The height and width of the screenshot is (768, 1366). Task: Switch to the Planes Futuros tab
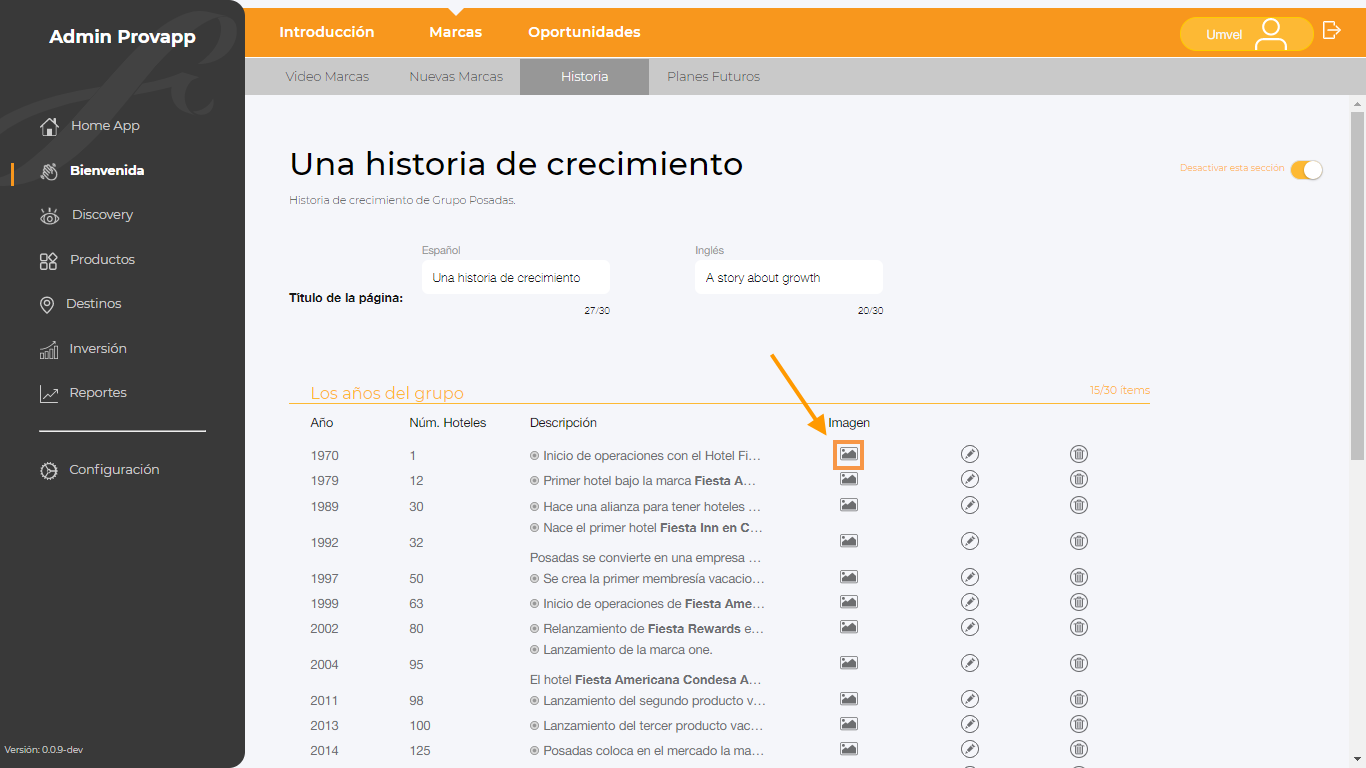[x=714, y=76]
